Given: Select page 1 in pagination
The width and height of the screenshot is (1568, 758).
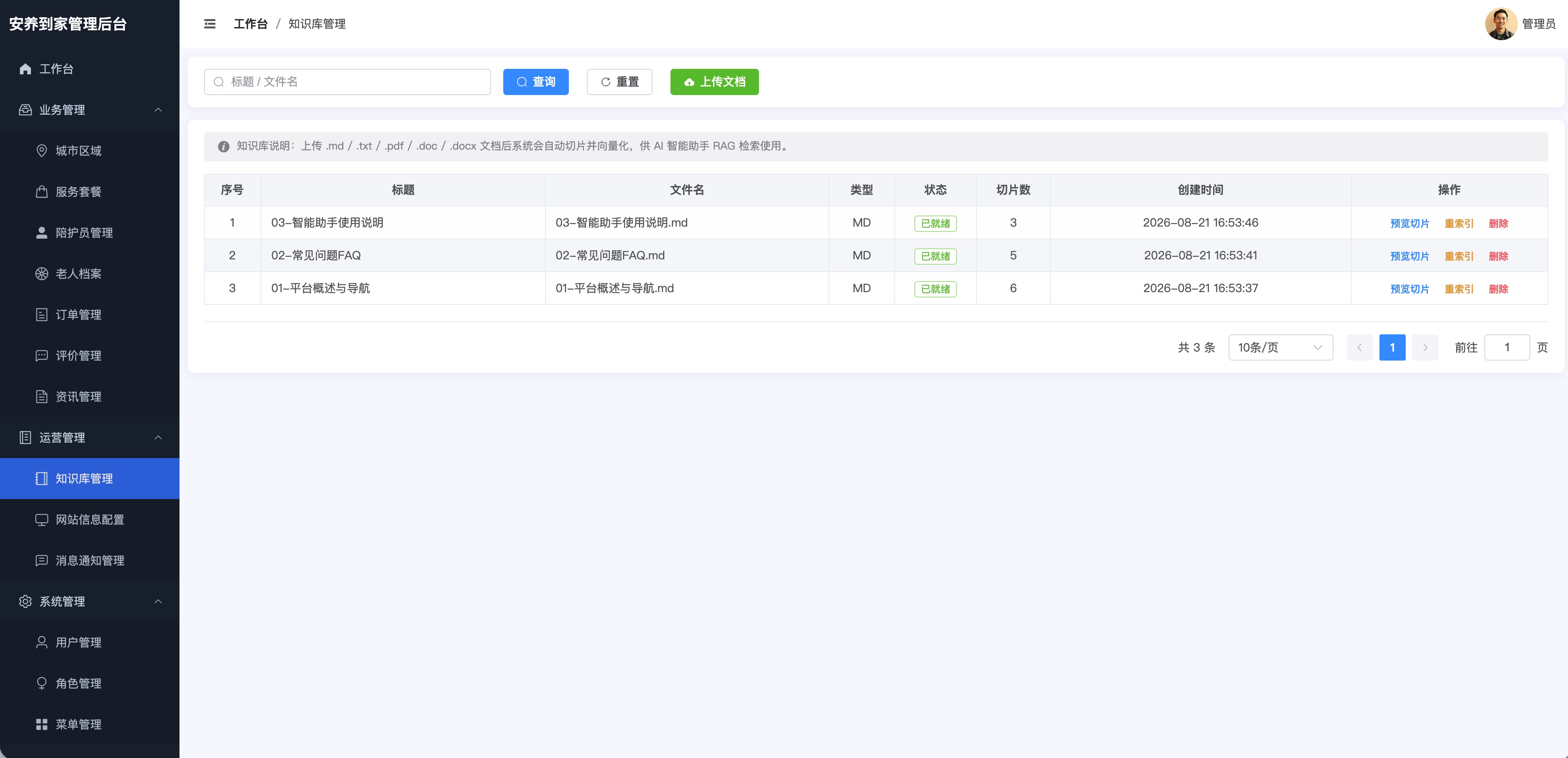Looking at the screenshot, I should (1392, 347).
